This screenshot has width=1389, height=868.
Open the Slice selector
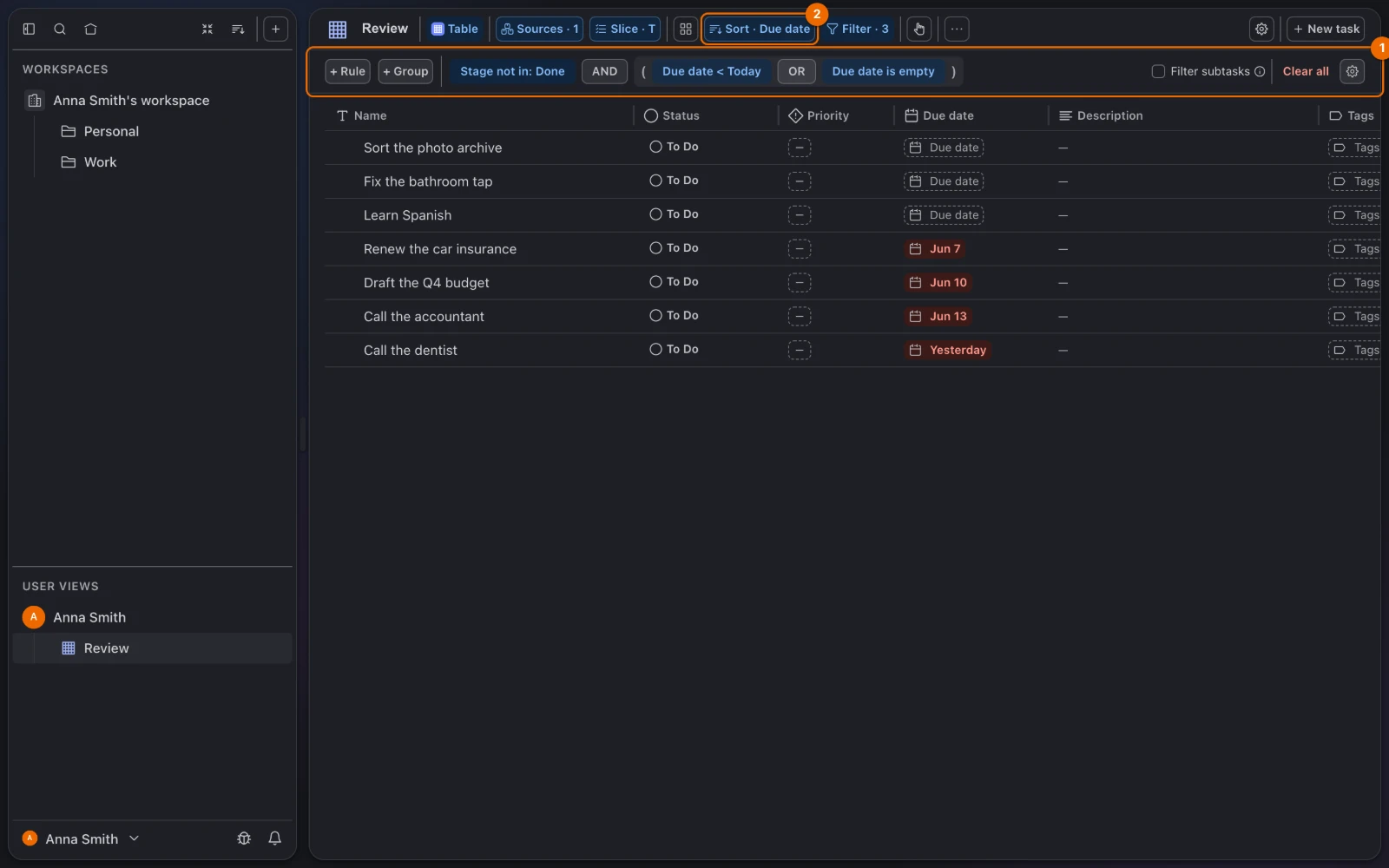[x=625, y=29]
